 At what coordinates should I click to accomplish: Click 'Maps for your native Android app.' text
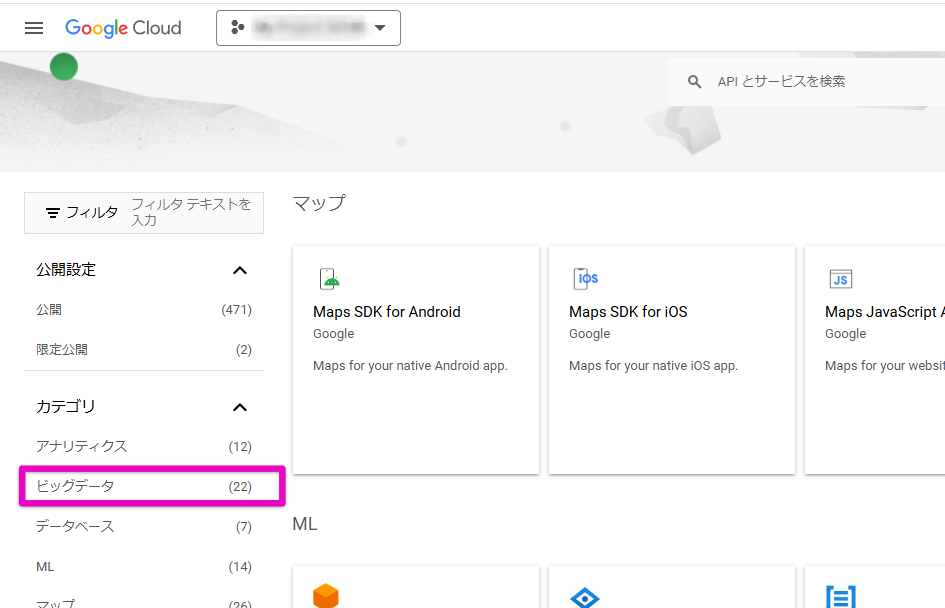click(x=410, y=366)
